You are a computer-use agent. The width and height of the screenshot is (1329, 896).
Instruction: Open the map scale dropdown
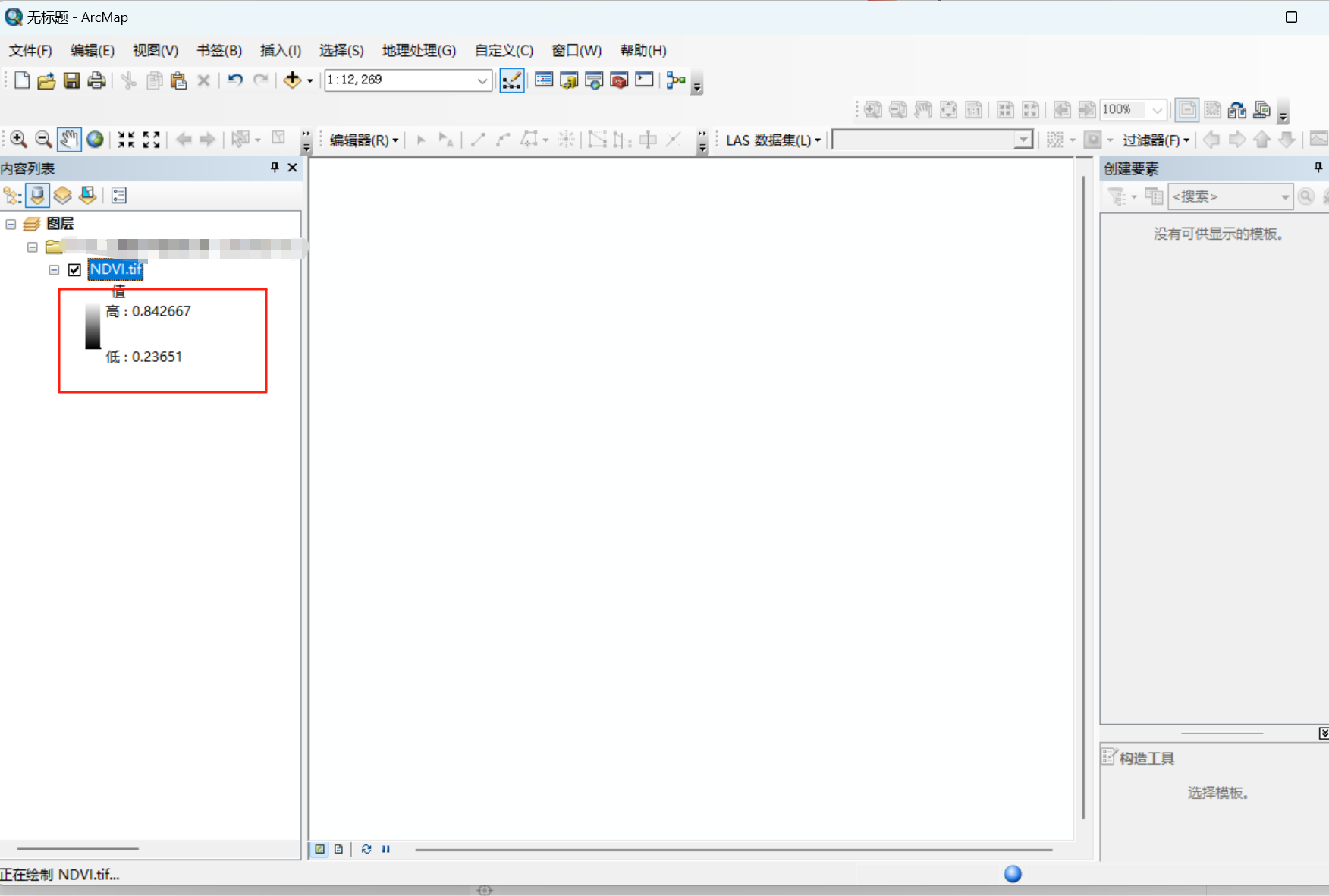[482, 80]
